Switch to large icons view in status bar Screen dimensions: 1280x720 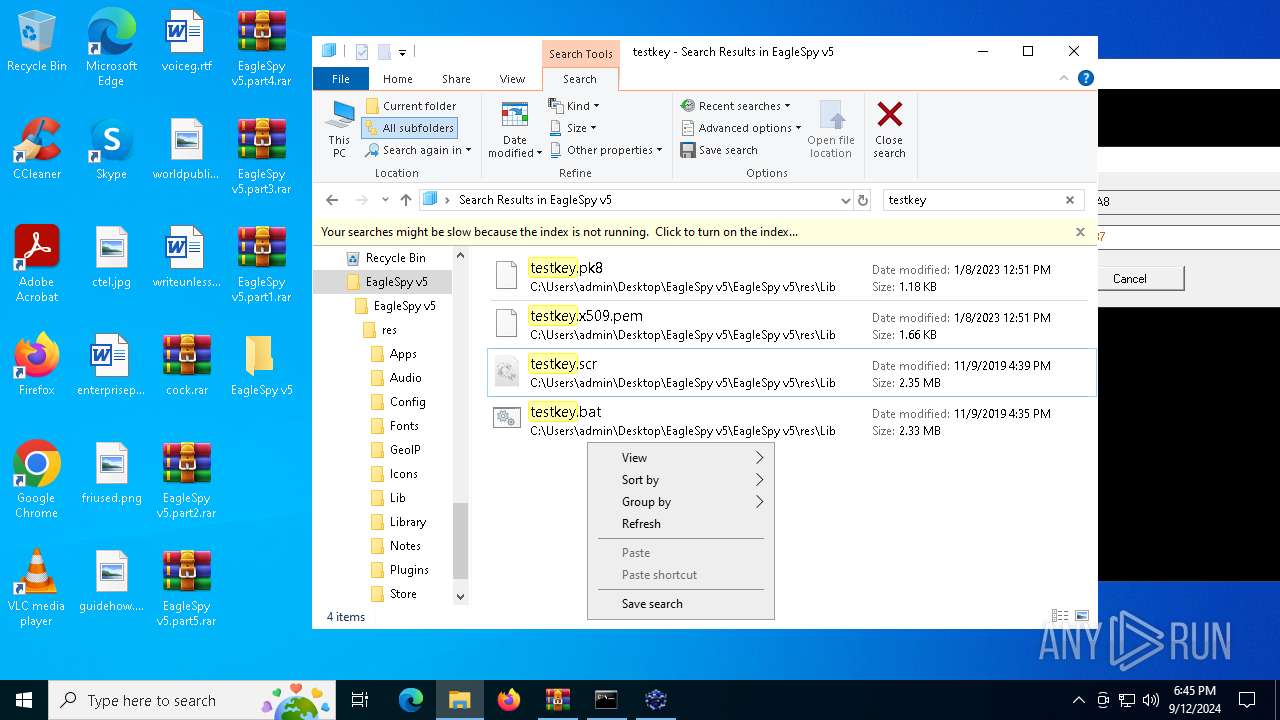pos(1081,617)
